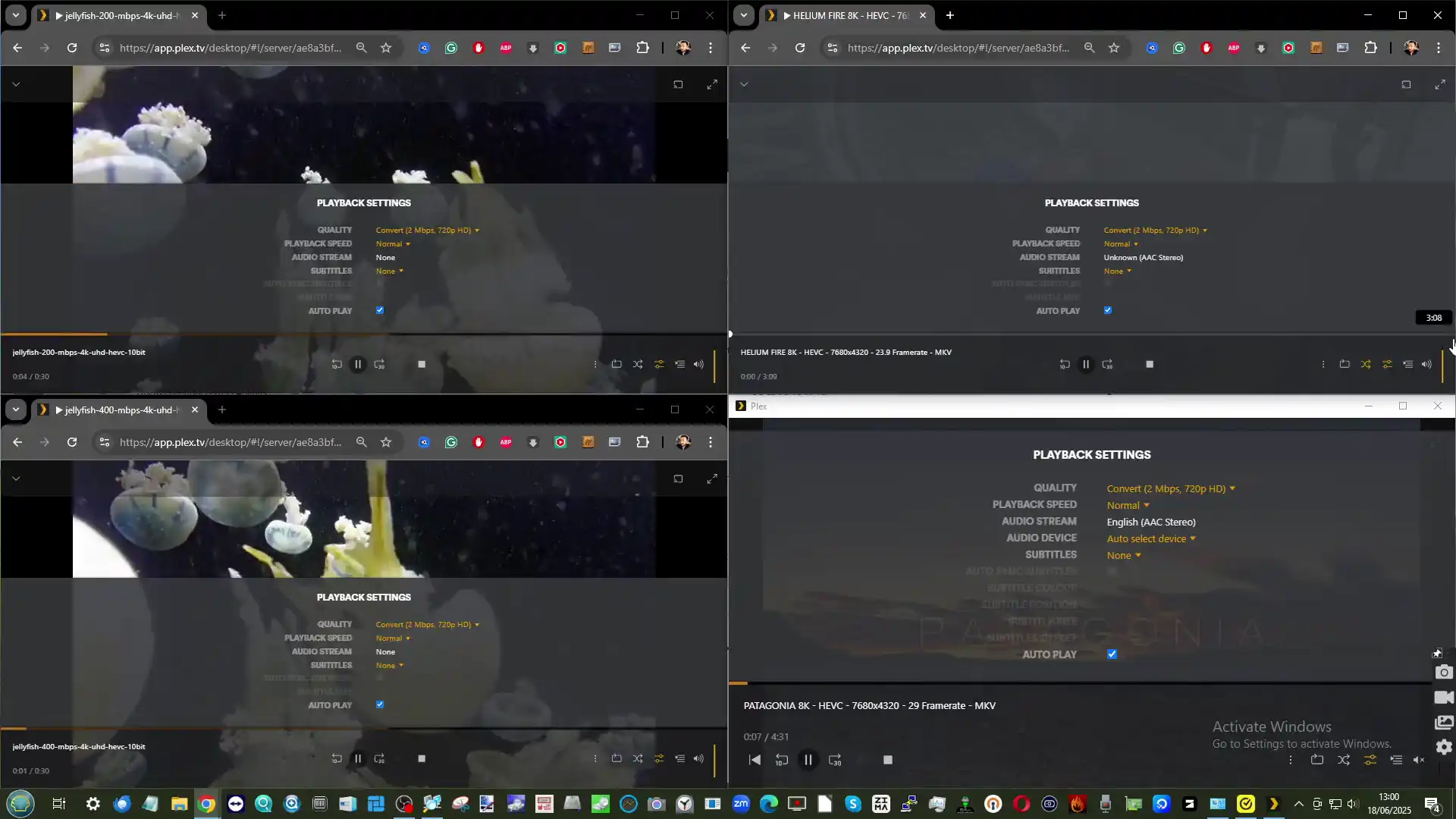Open play queue in HELIUM FIRE player
Image resolution: width=1456 pixels, height=819 pixels.
point(1408,364)
